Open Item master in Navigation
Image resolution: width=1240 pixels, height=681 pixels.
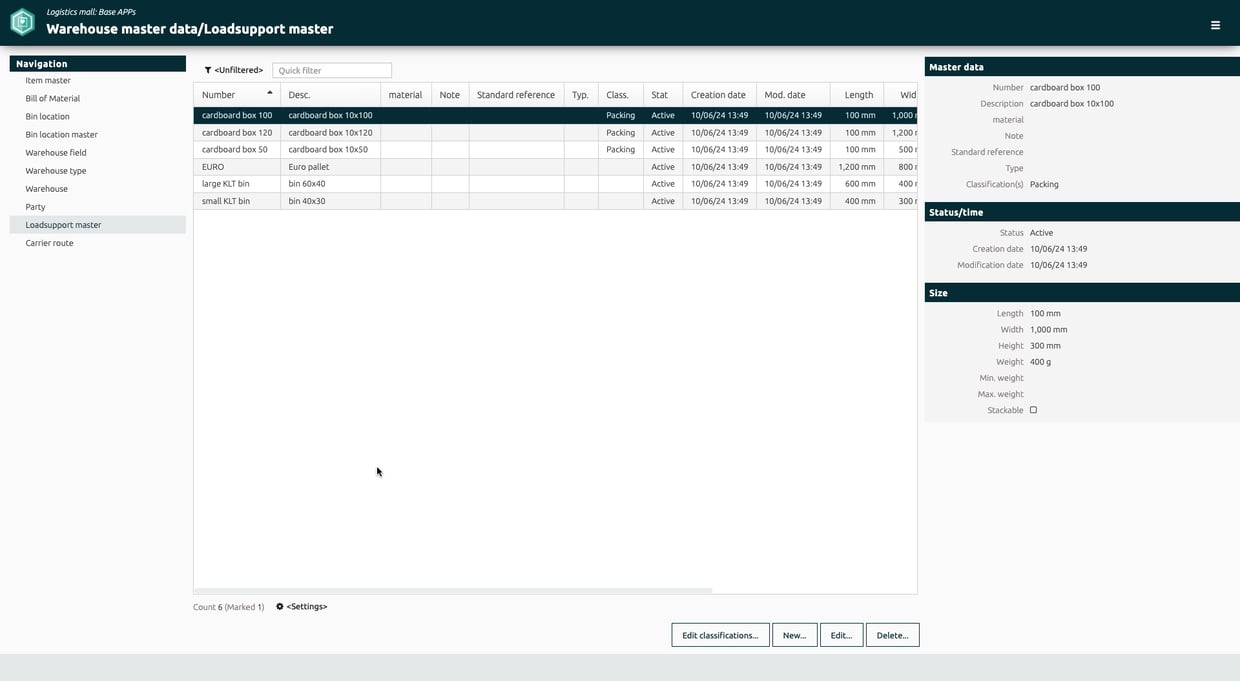coord(48,81)
